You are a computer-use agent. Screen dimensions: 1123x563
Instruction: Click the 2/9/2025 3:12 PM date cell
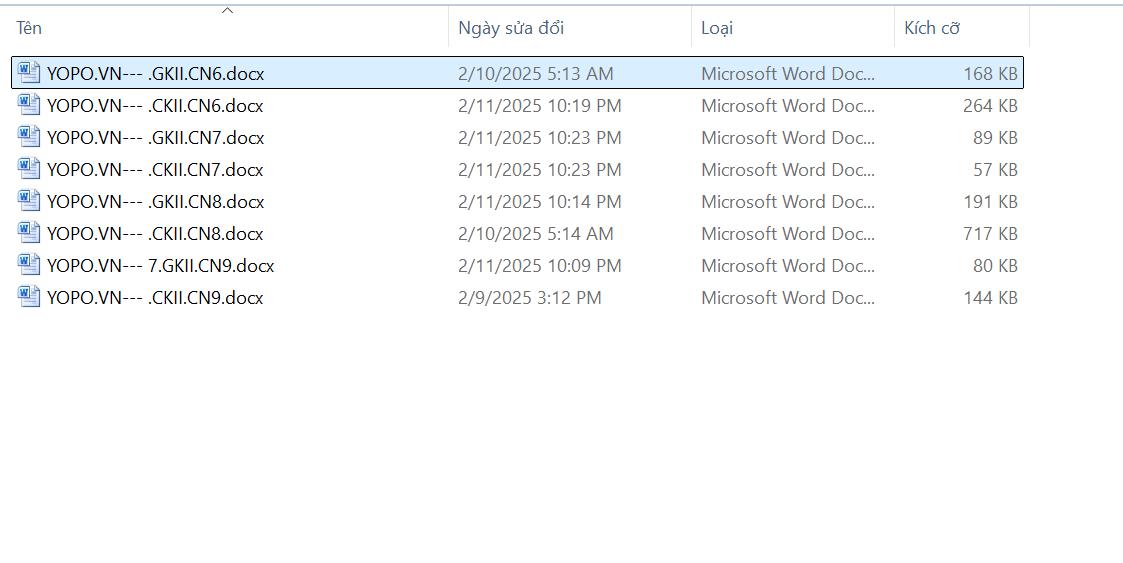[x=529, y=297]
